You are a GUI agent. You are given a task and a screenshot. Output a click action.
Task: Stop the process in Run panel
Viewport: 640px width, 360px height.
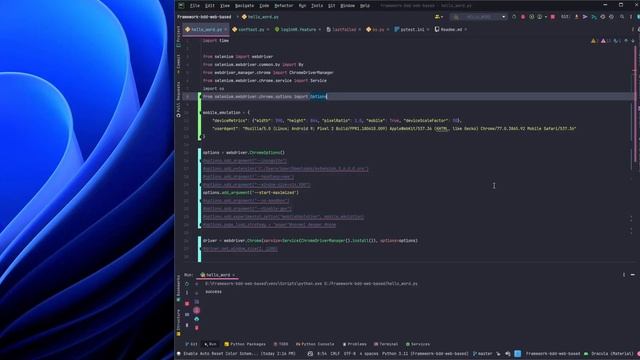tap(187, 303)
